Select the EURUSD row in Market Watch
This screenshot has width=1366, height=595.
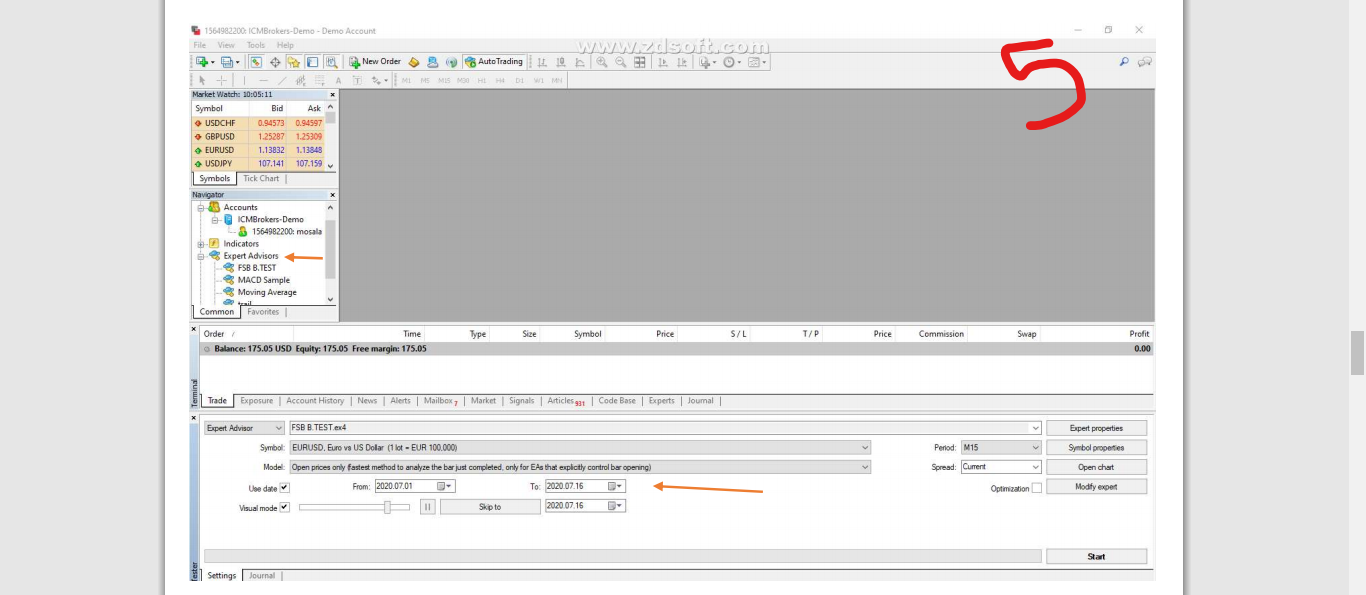258,150
